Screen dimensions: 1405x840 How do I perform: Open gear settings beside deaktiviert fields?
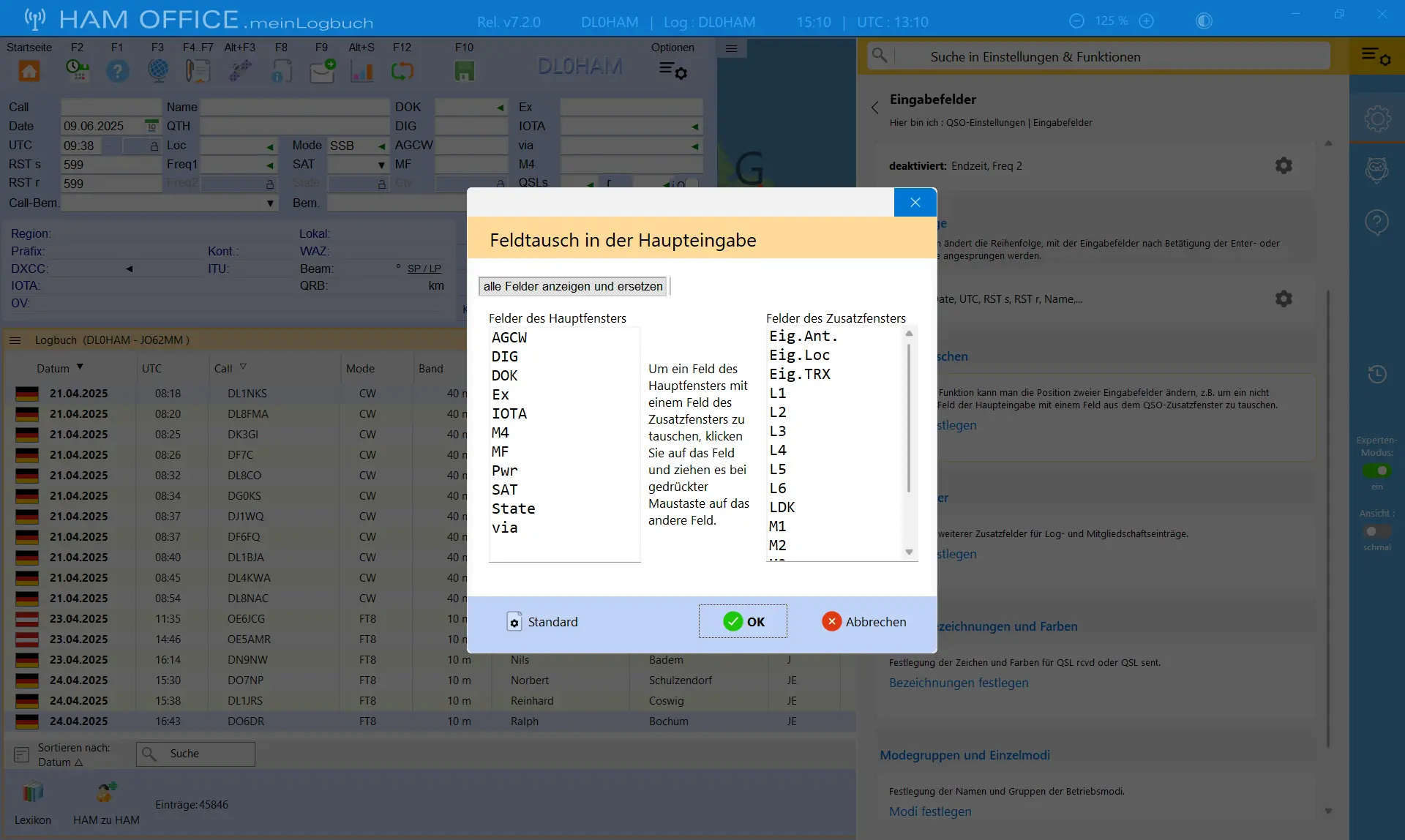tap(1284, 165)
